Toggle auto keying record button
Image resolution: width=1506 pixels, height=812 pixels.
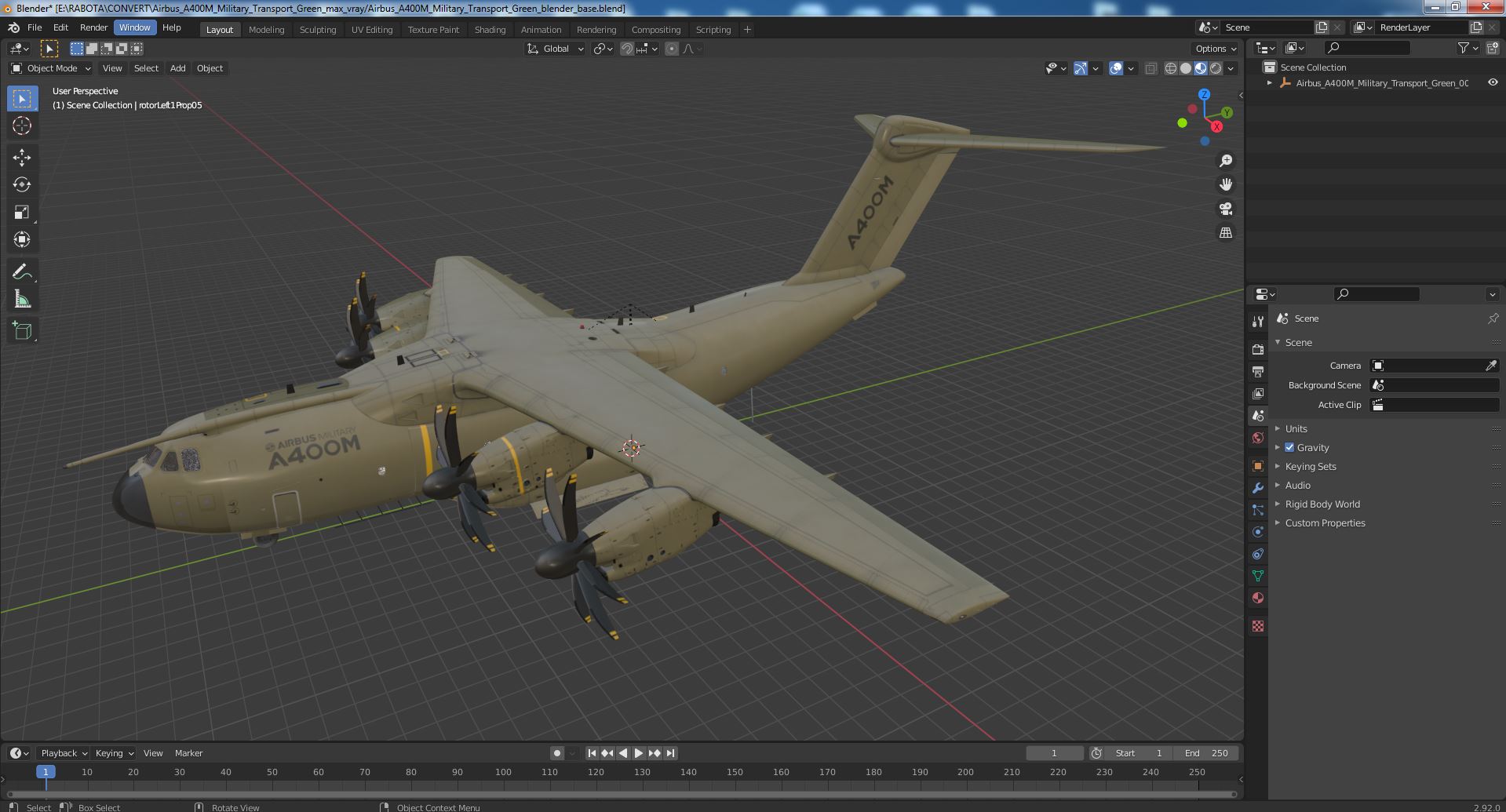[x=556, y=753]
